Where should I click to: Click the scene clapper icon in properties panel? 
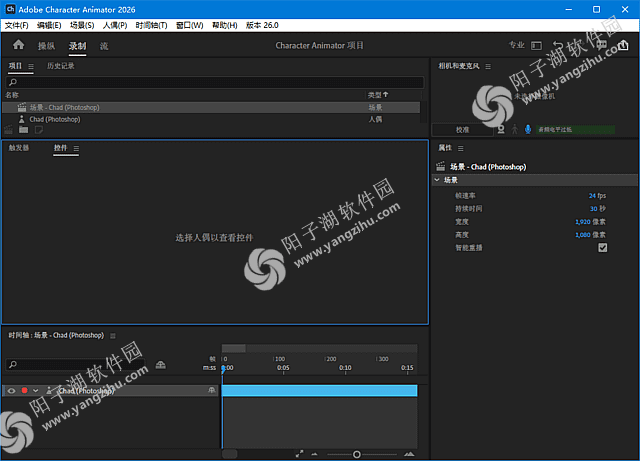pyautogui.click(x=440, y=166)
